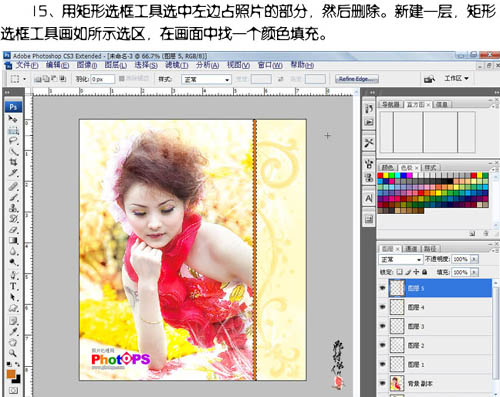Viewport: 500px width, 397px height.
Task: Select the Zoom magnifier tool
Action: pyautogui.click(x=13, y=353)
